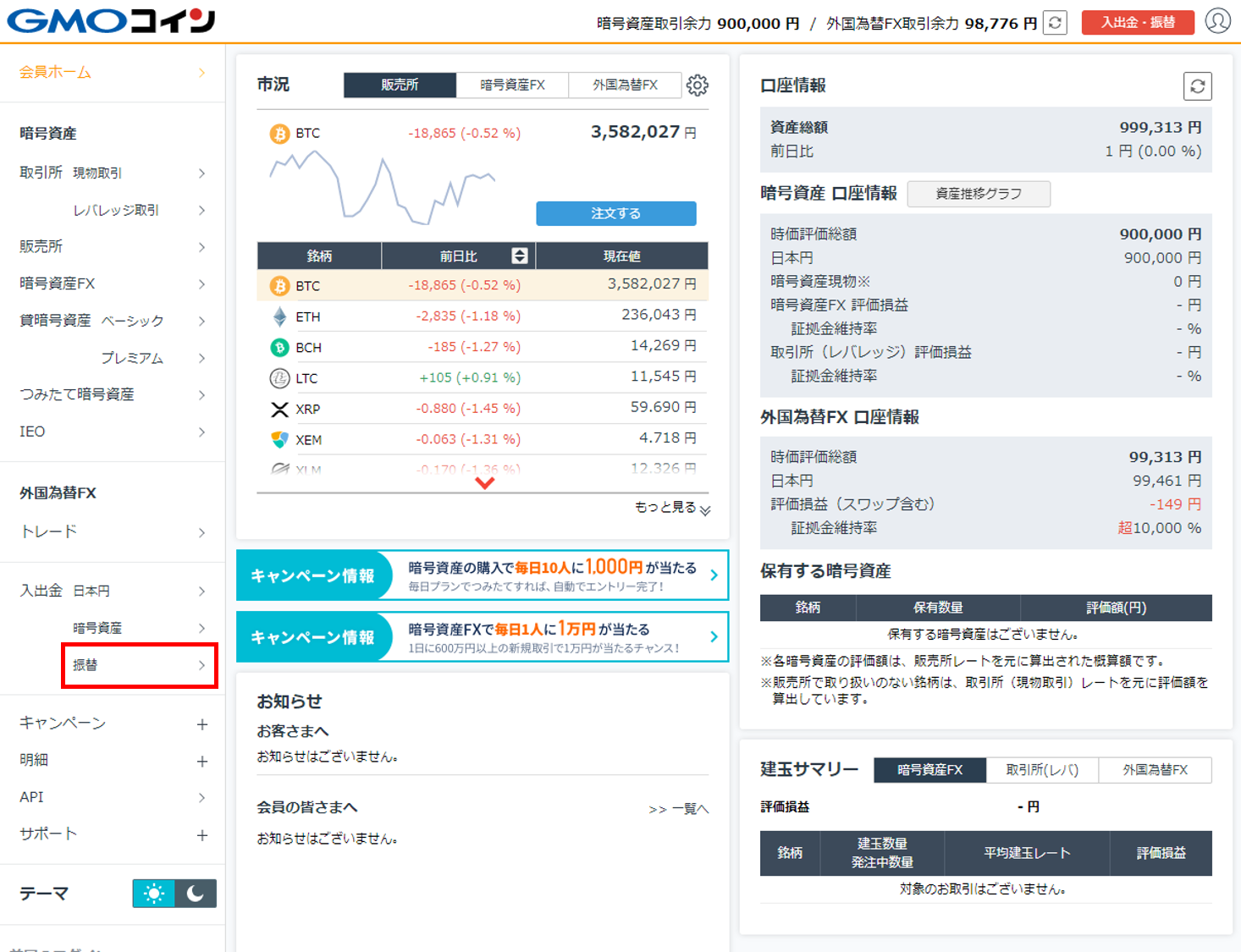
Task: Click the XEM coin icon
Action: point(279,439)
